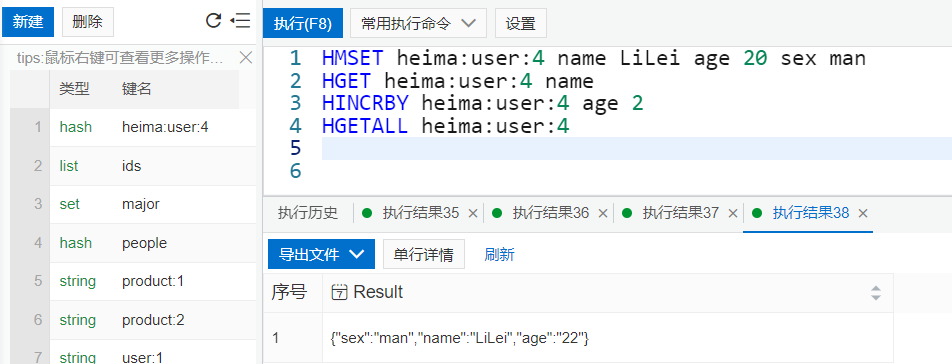The image size is (952, 364).
Task: Close the 执行结果35 tab
Action: pos(473,213)
